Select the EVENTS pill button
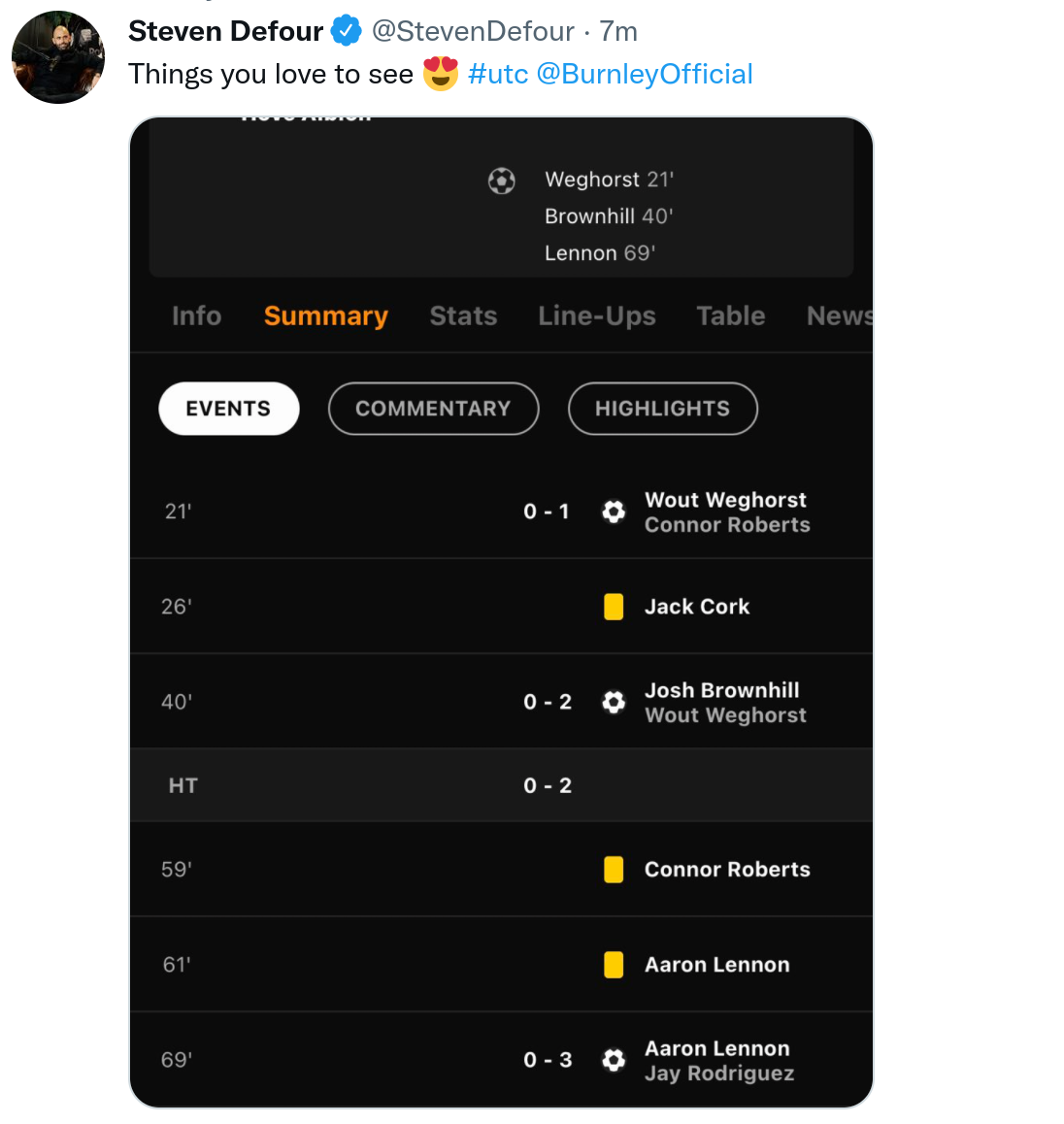This screenshot has height=1124, width=1064. [229, 409]
